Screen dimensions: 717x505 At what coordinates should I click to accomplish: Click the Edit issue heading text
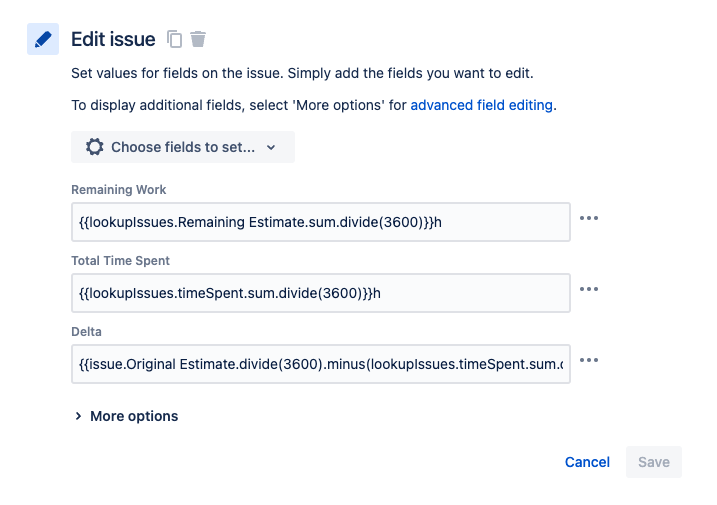point(113,39)
